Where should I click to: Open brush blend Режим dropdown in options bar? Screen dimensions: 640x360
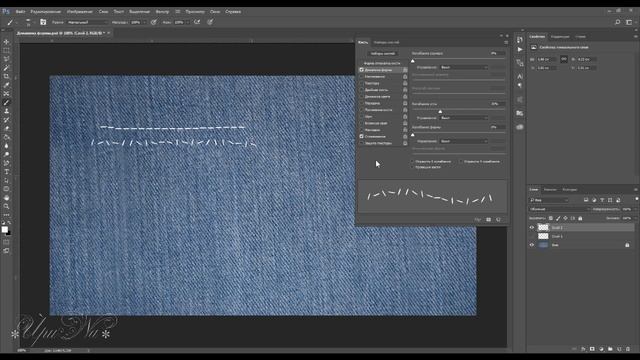87,22
